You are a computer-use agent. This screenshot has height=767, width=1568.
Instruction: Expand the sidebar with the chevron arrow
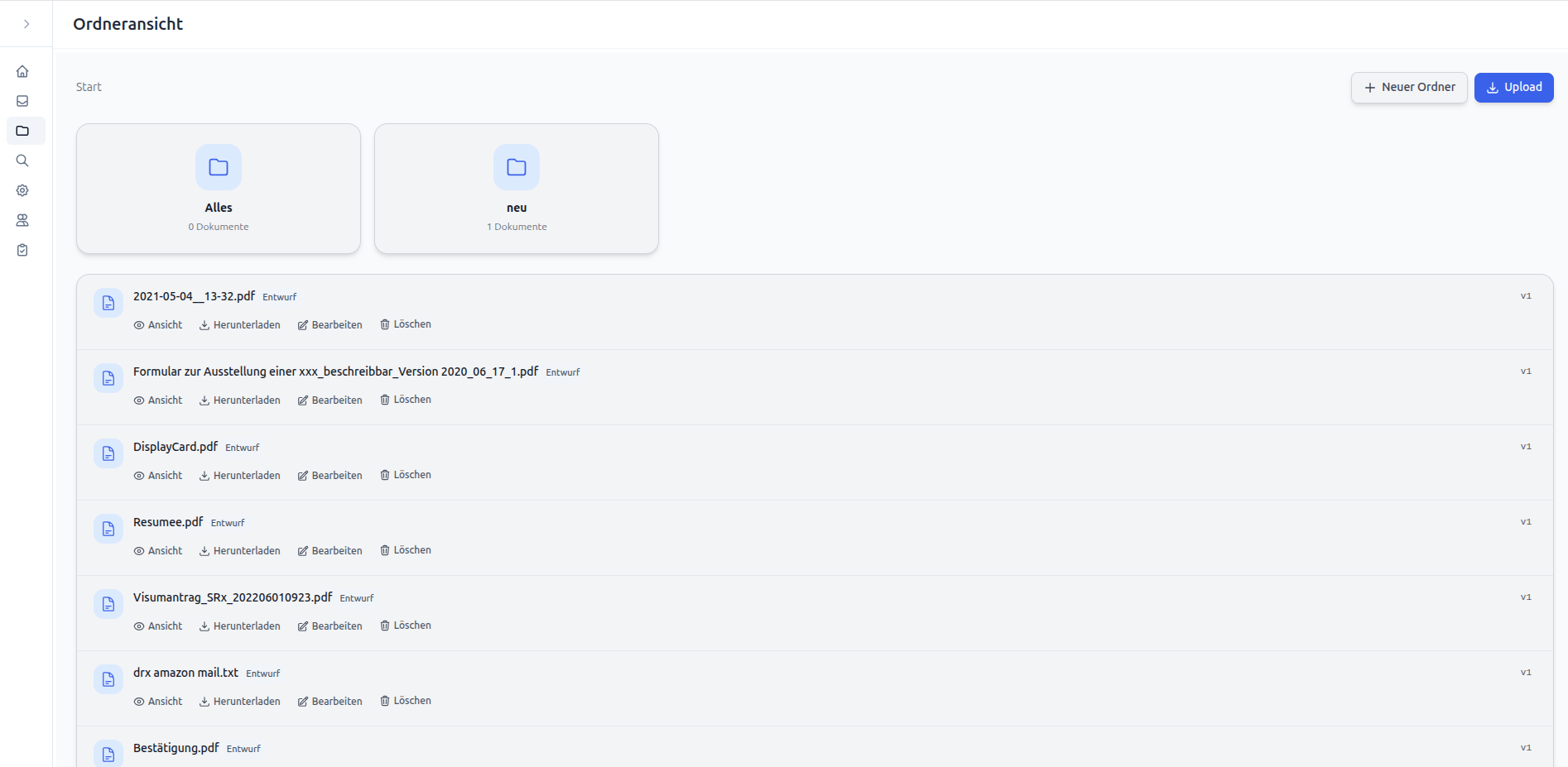pos(26,24)
